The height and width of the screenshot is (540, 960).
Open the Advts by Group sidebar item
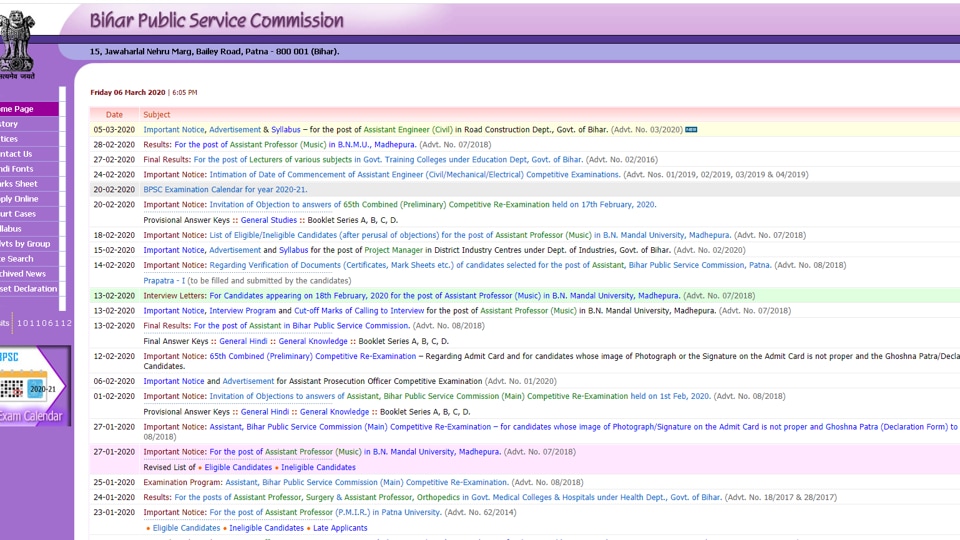coord(29,244)
